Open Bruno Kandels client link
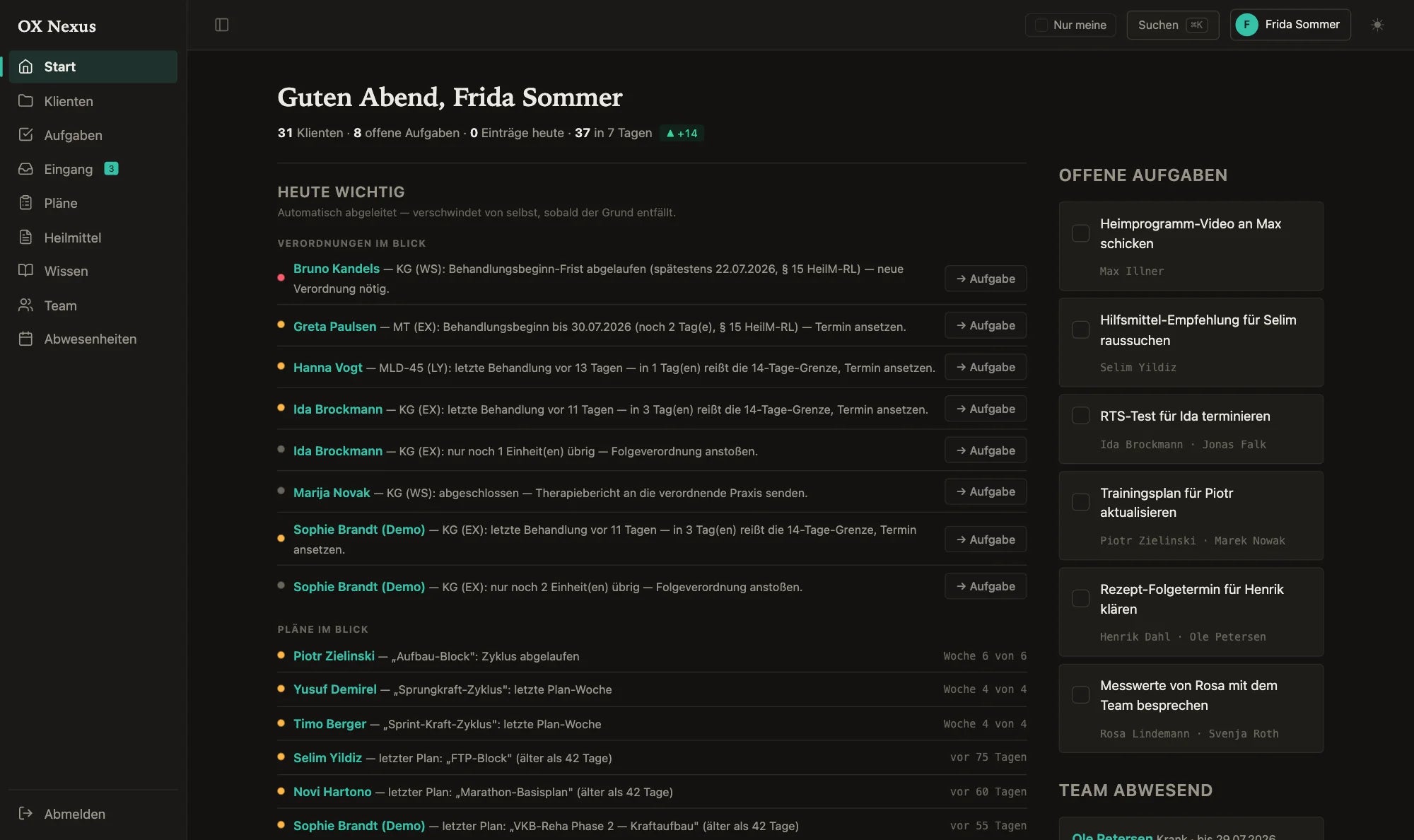 pos(337,269)
